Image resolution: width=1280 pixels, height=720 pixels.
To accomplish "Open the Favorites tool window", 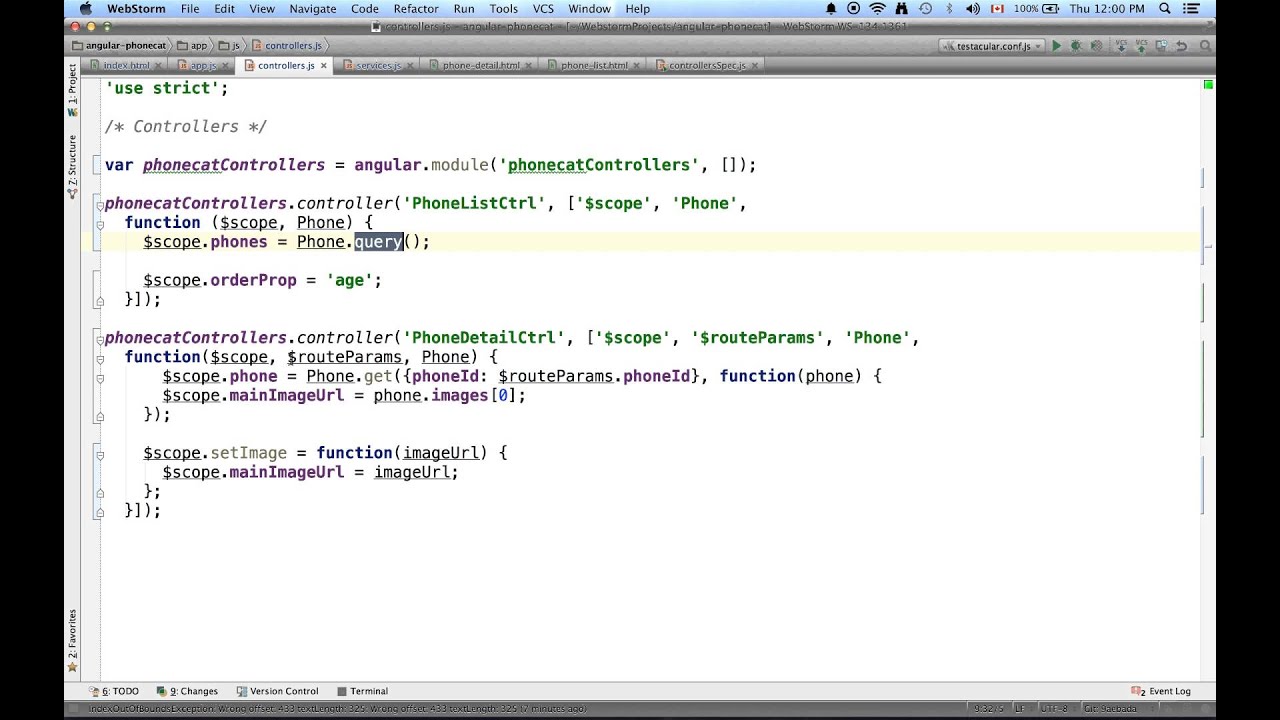I will coord(72,640).
